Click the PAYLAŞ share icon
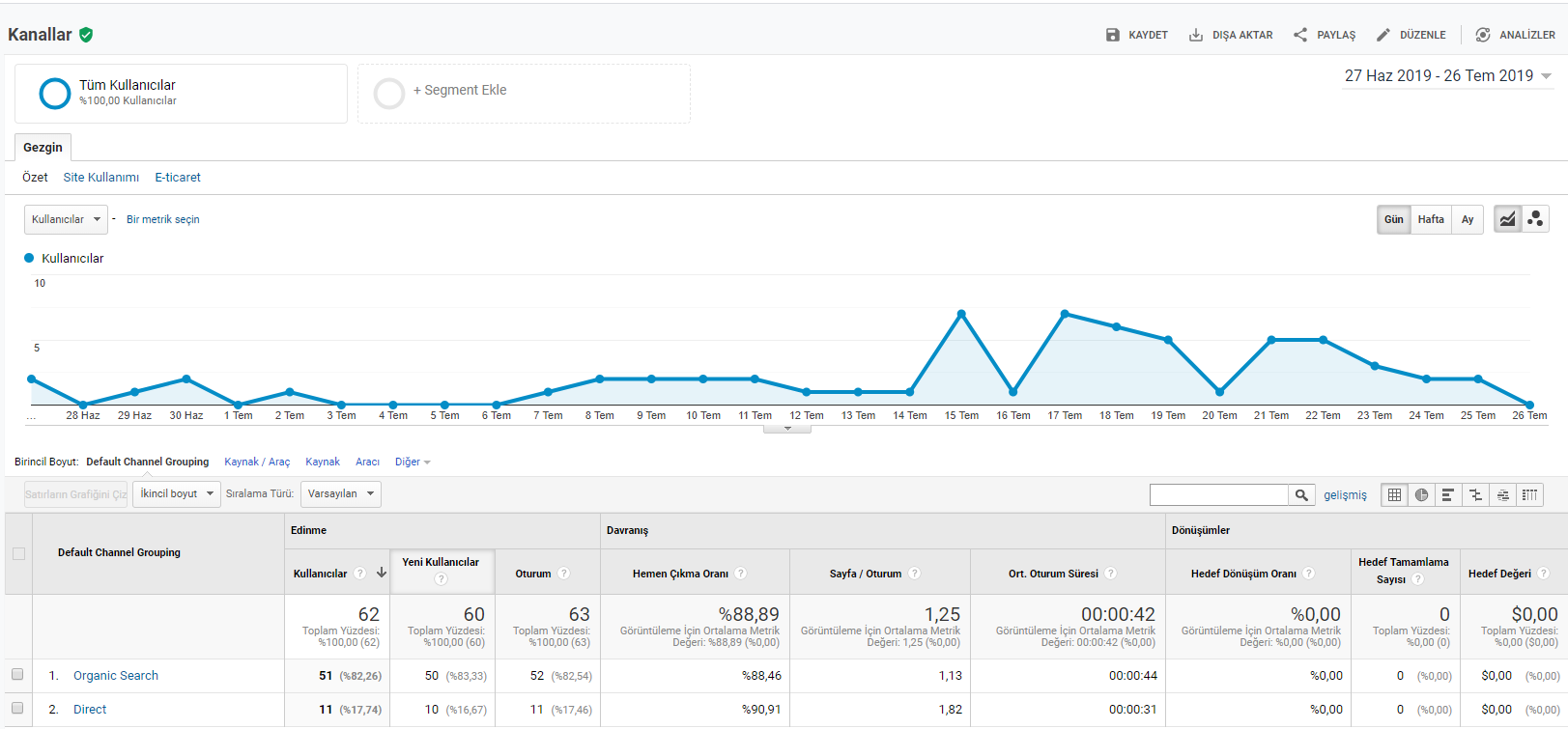The image size is (1568, 729). pos(1300,35)
